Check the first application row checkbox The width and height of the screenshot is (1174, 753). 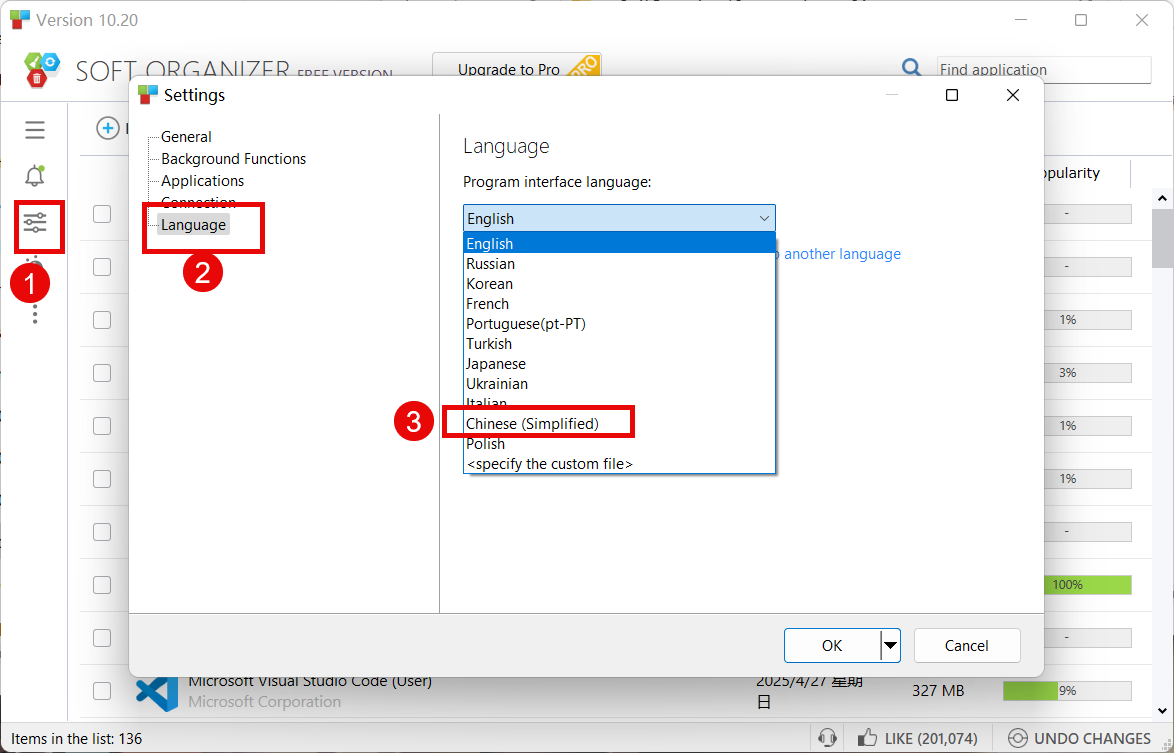pyautogui.click(x=102, y=214)
